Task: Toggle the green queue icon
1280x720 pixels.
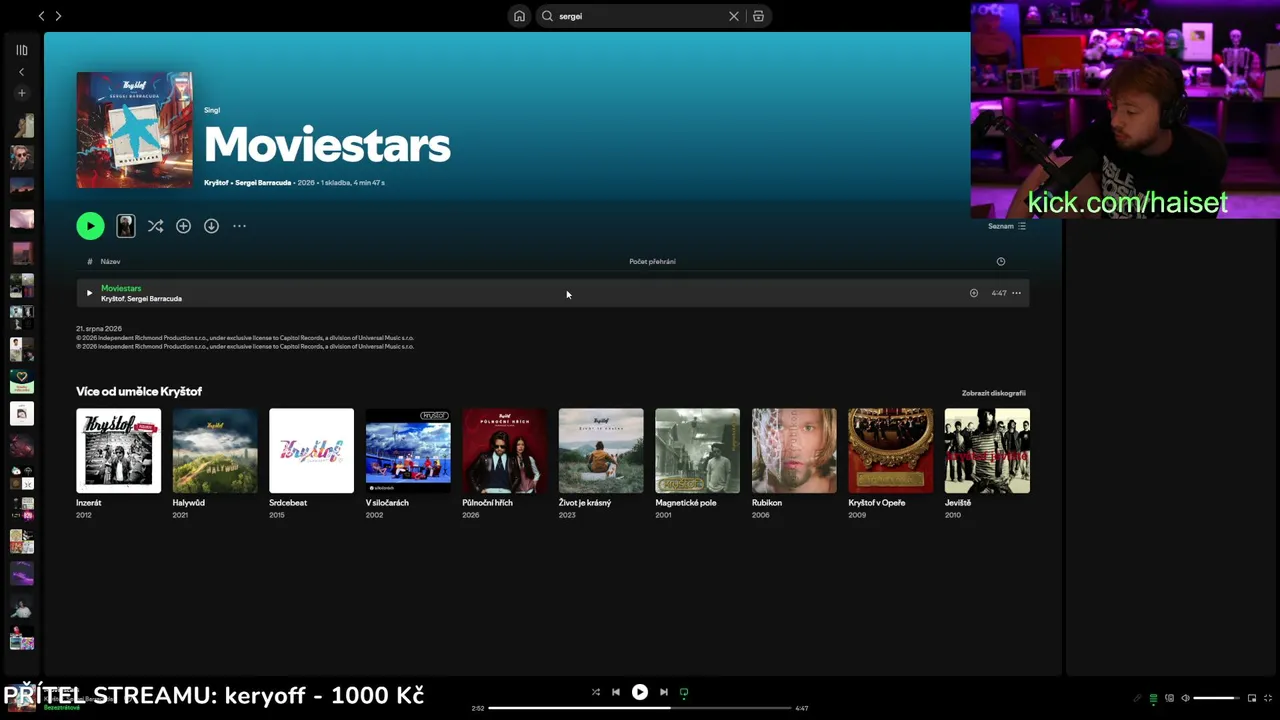Action: tap(1153, 698)
